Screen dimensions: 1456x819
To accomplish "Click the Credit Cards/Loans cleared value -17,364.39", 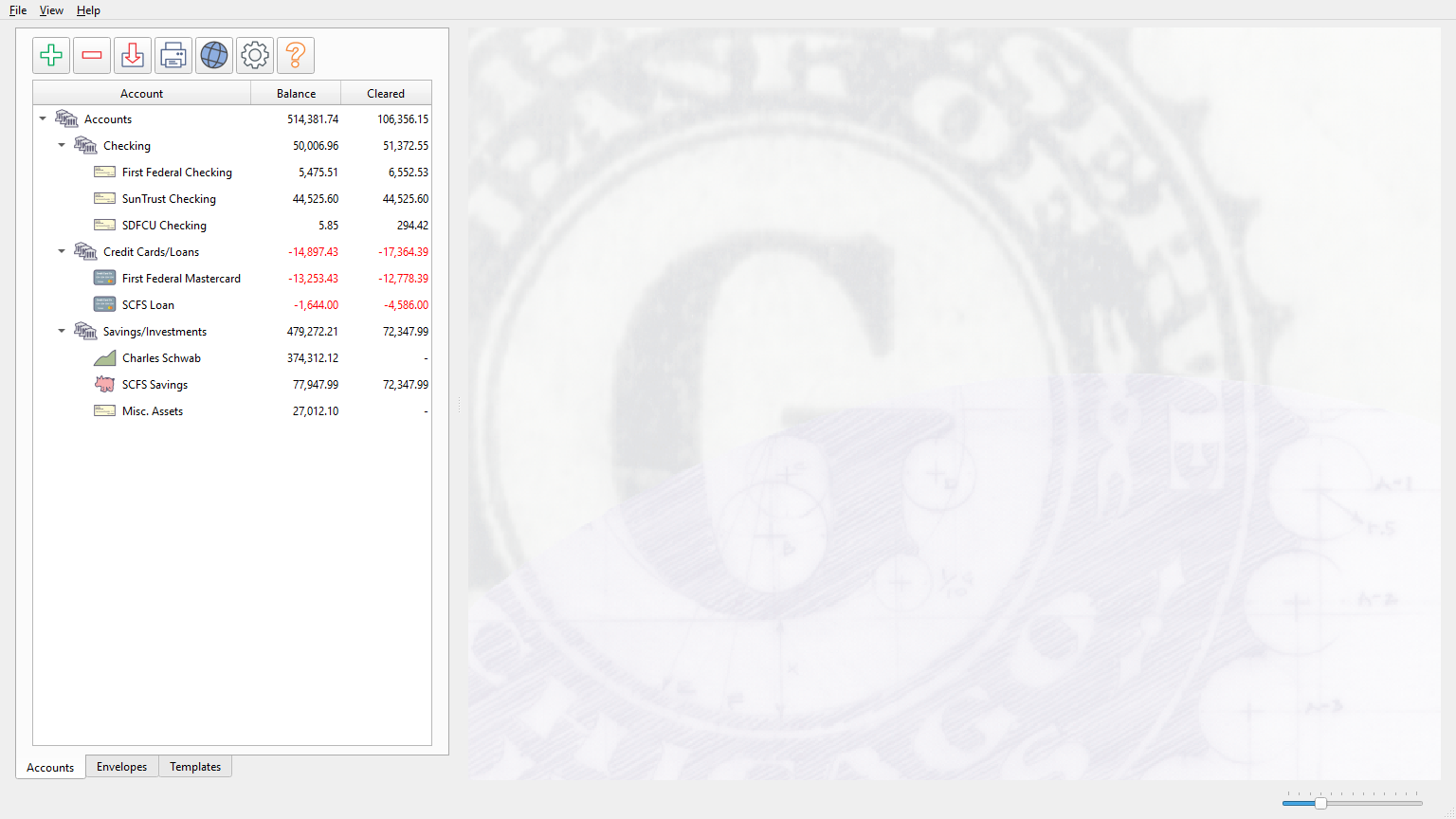I will pyautogui.click(x=403, y=252).
